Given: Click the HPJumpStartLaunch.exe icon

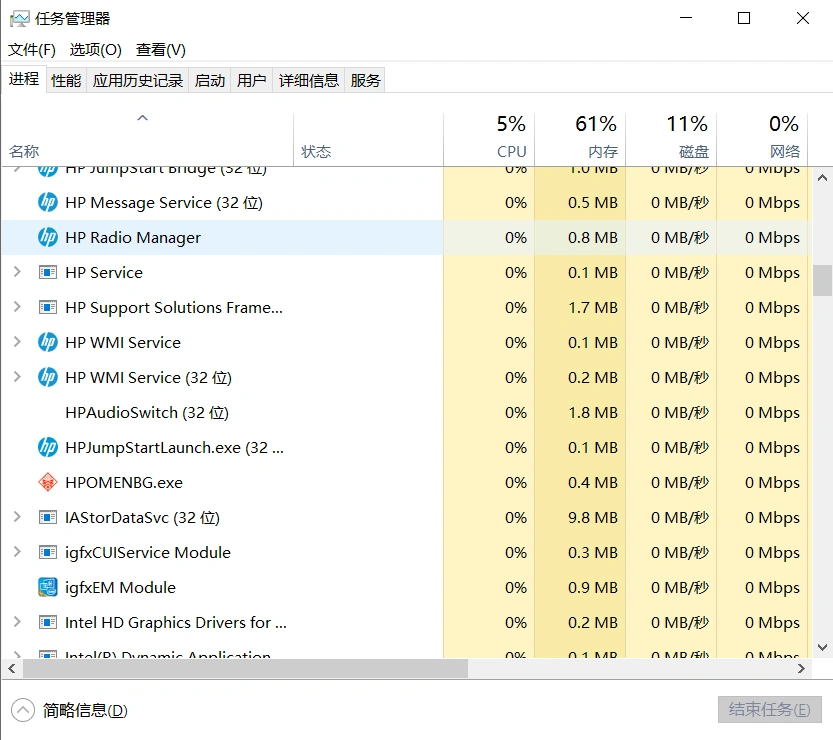Looking at the screenshot, I should pyautogui.click(x=47, y=448).
